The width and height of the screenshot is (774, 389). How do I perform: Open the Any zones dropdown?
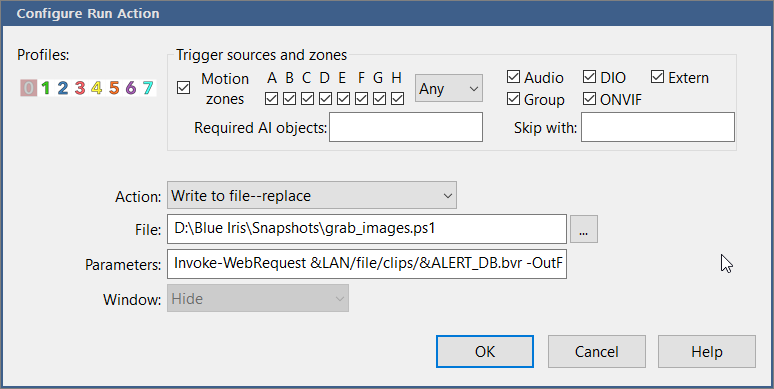point(449,88)
